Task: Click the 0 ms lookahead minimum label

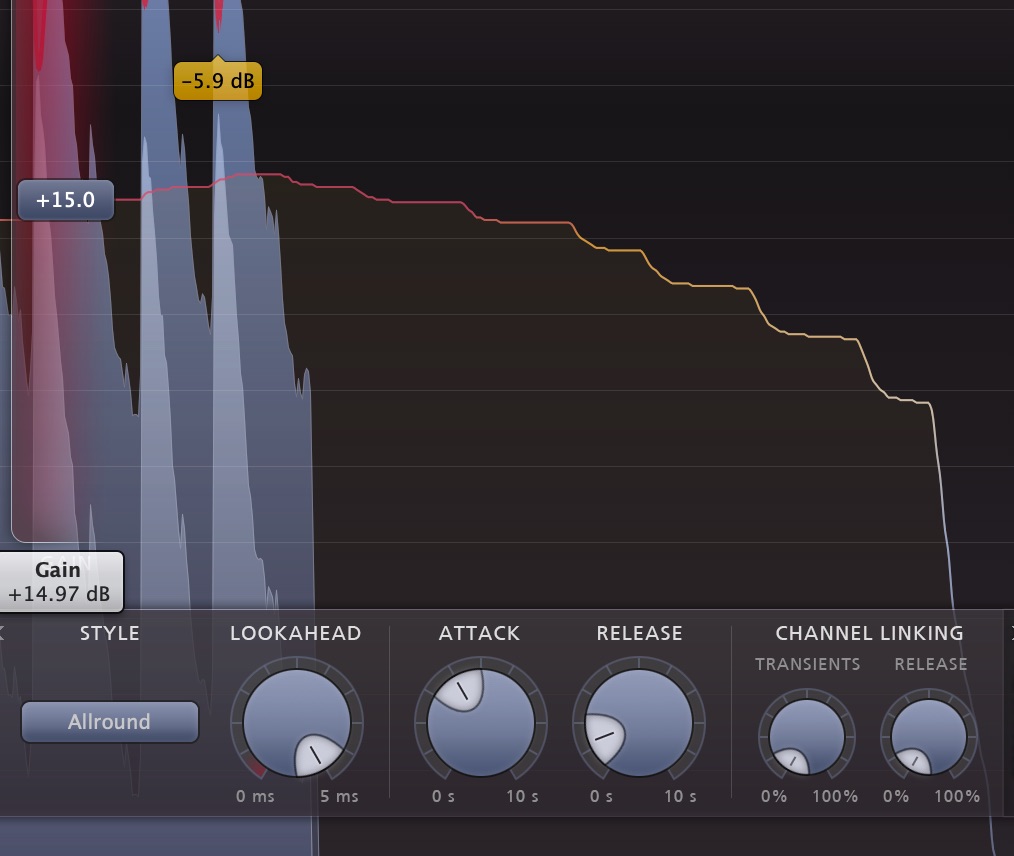Action: (x=255, y=796)
